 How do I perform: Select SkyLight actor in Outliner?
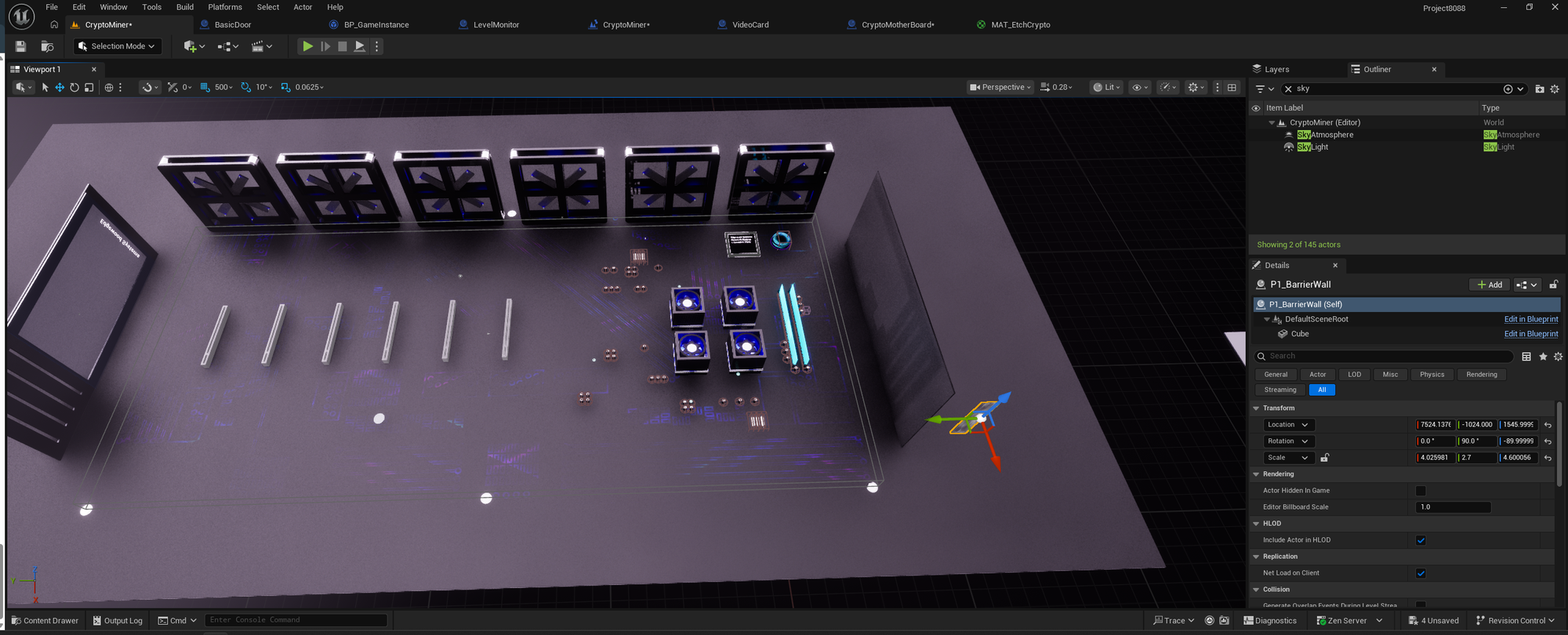(1312, 147)
